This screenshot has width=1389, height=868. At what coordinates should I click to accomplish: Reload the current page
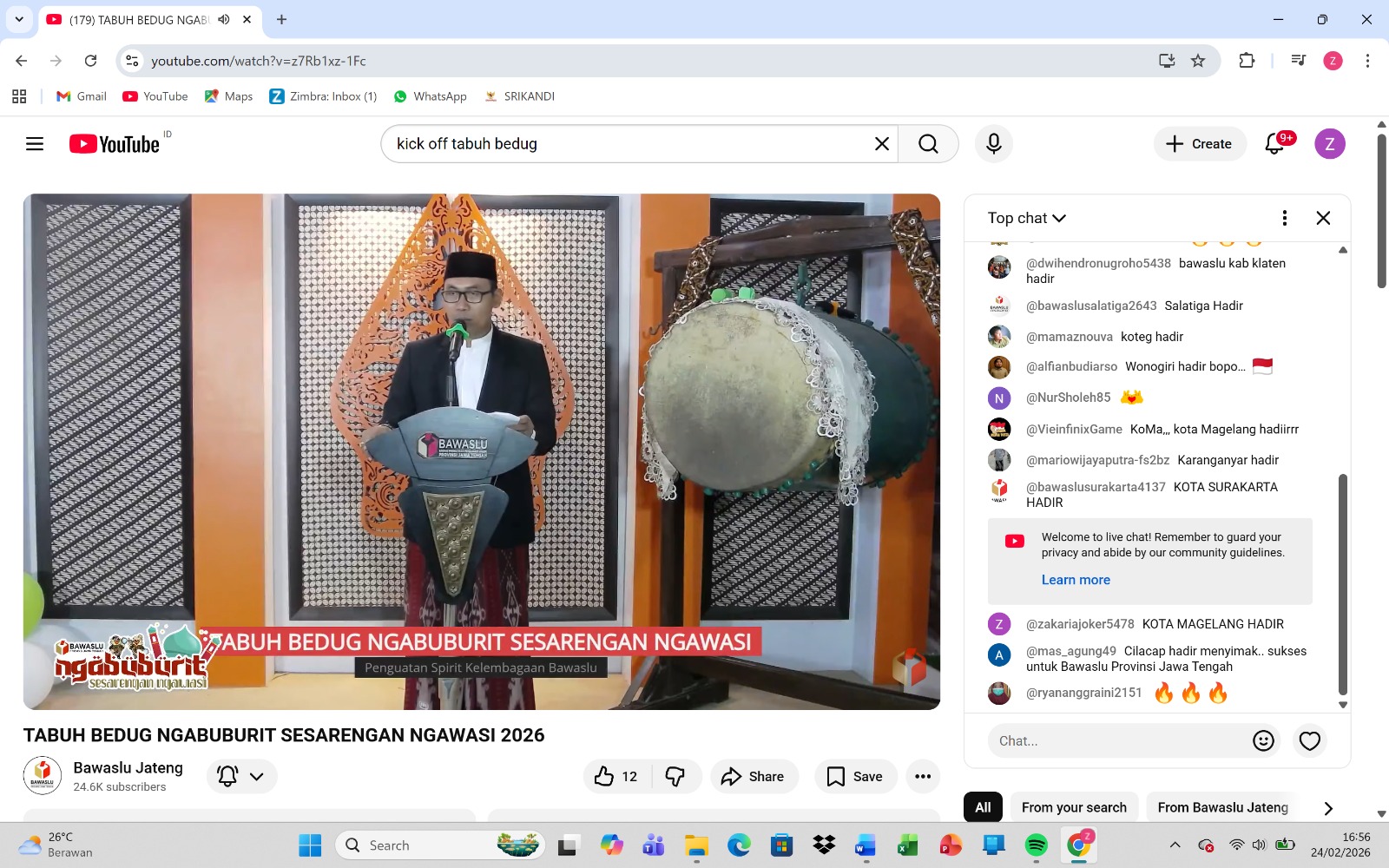pyautogui.click(x=90, y=61)
